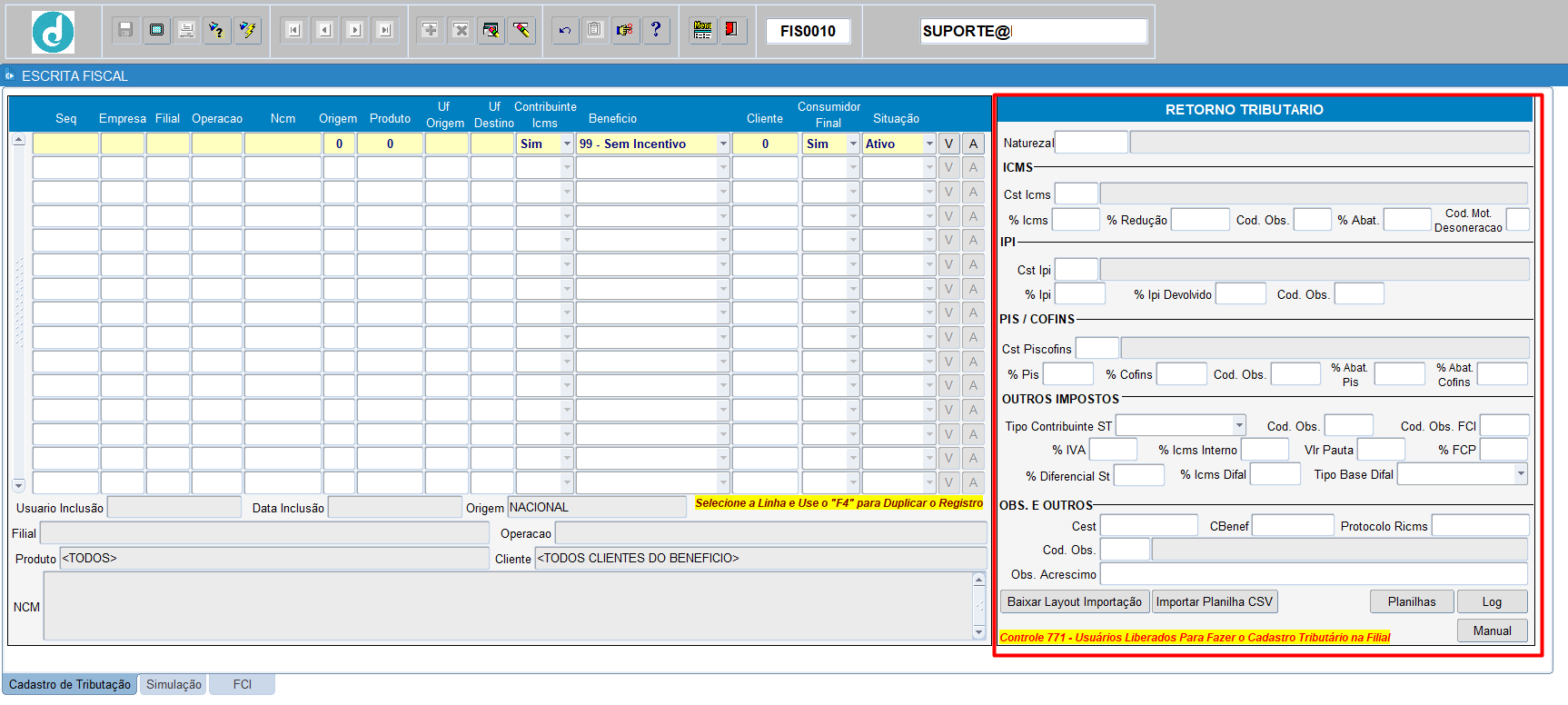Click the % Icms Interno input field
The image size is (1568, 705).
tap(1265, 449)
